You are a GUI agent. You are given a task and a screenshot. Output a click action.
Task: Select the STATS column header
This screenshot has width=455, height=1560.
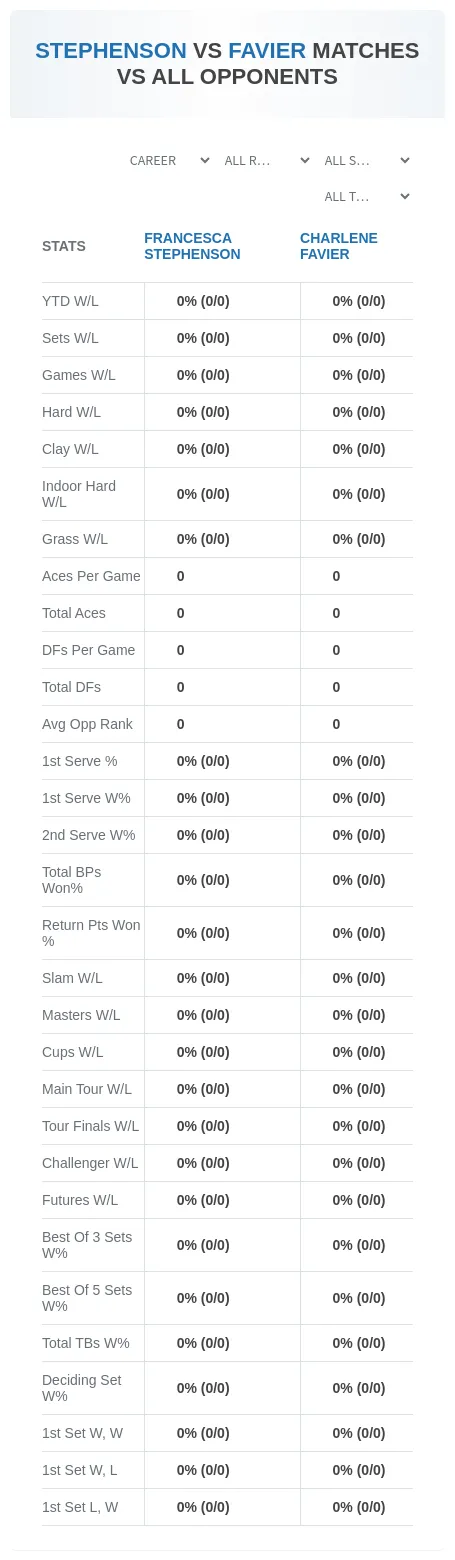[x=64, y=246]
